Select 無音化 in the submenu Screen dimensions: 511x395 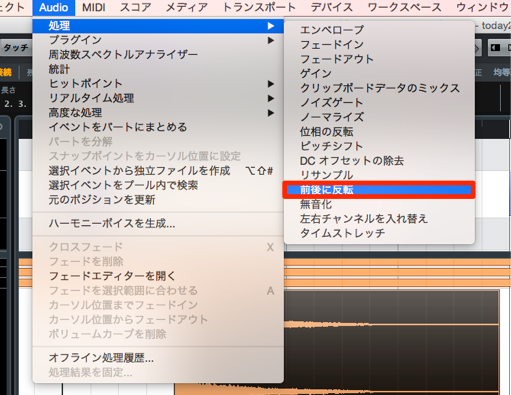pyautogui.click(x=379, y=204)
